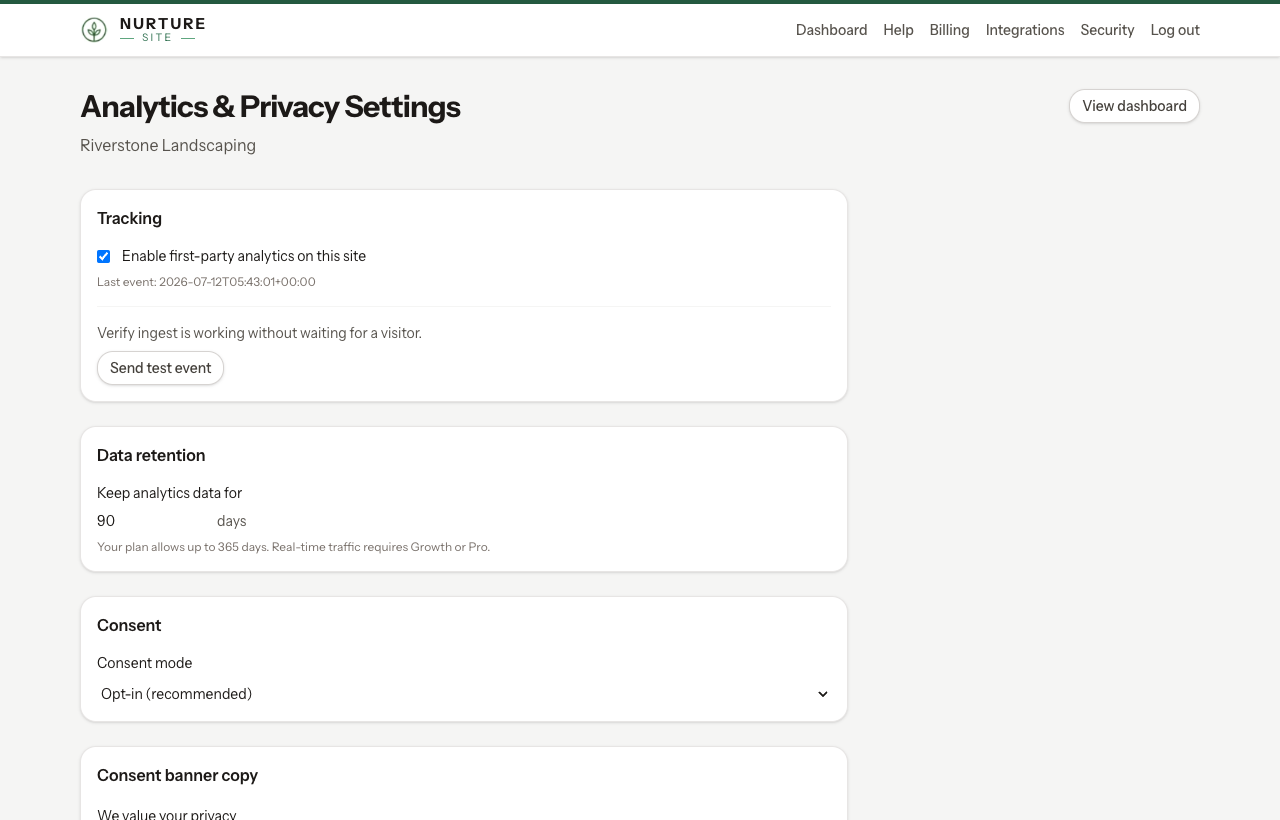Image resolution: width=1280 pixels, height=820 pixels.
Task: Click Log out
Action: coord(1175,30)
